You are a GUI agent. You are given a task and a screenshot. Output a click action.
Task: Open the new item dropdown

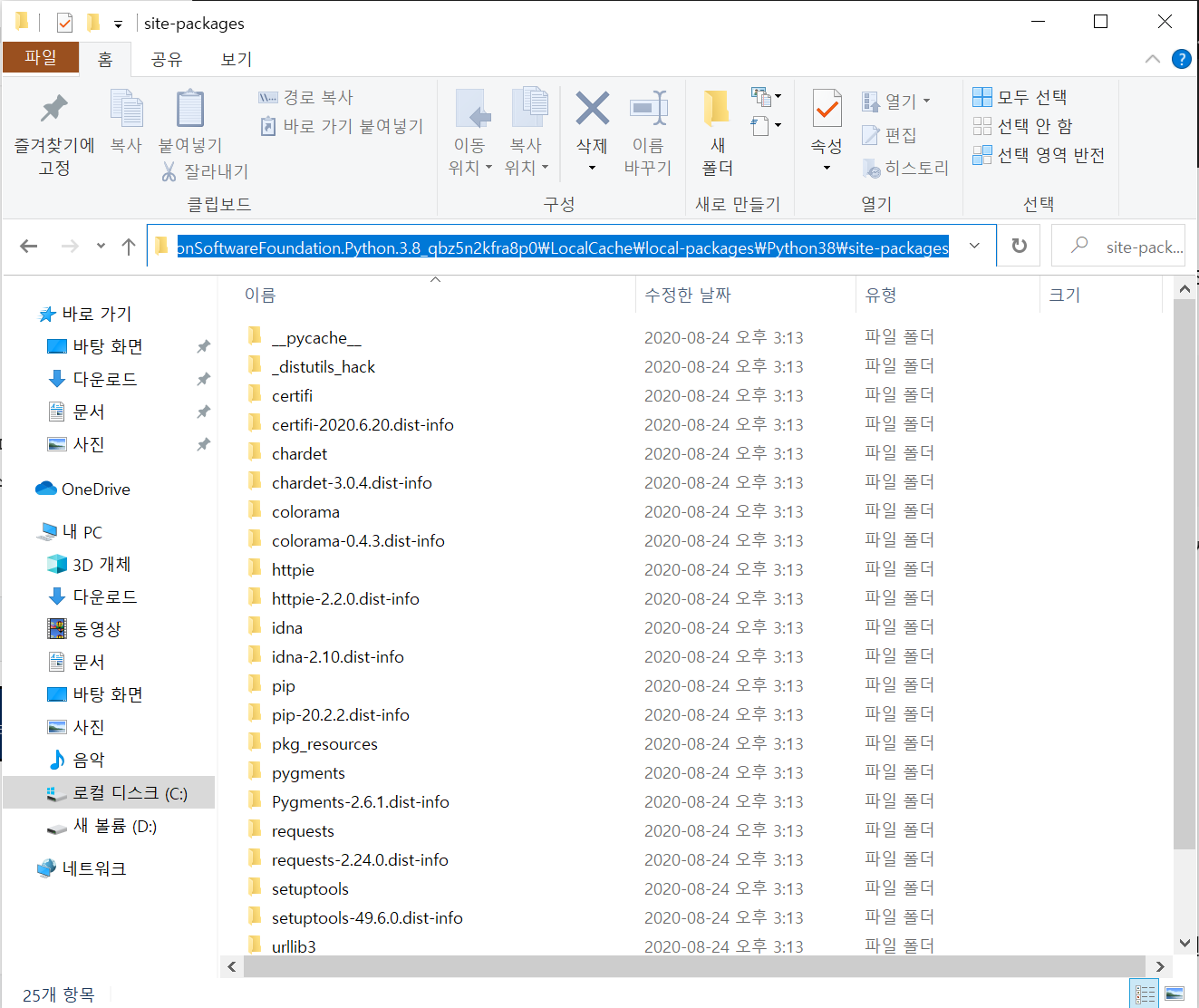(766, 95)
